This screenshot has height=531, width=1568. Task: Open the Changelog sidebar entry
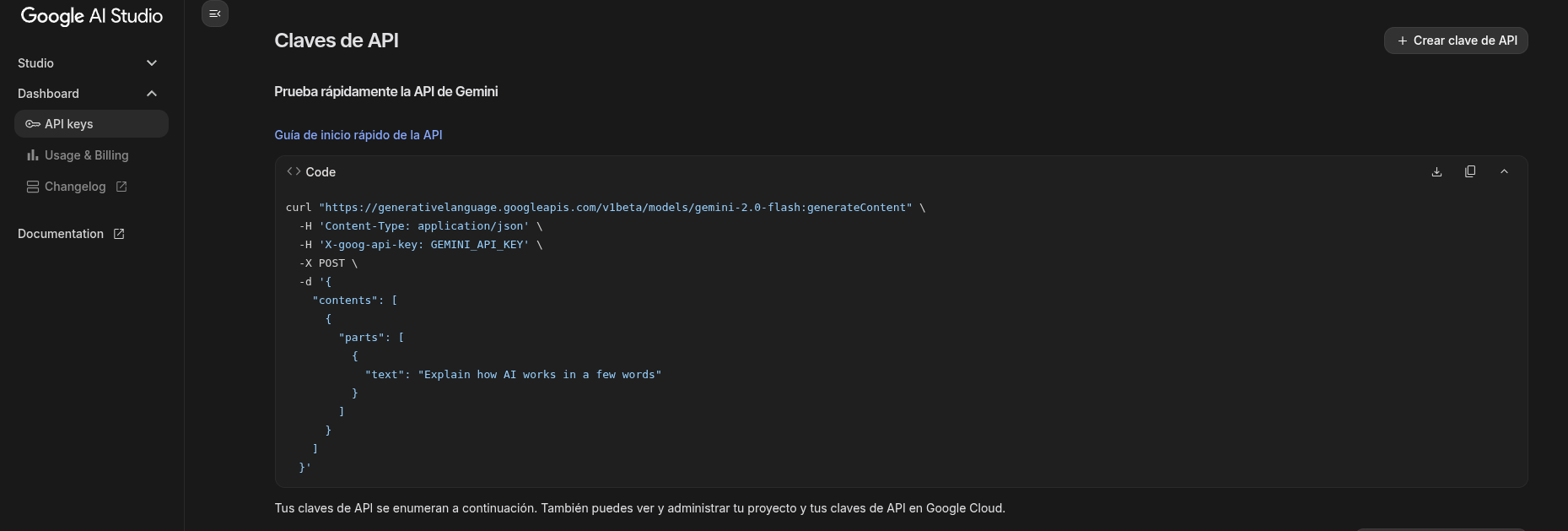point(75,187)
